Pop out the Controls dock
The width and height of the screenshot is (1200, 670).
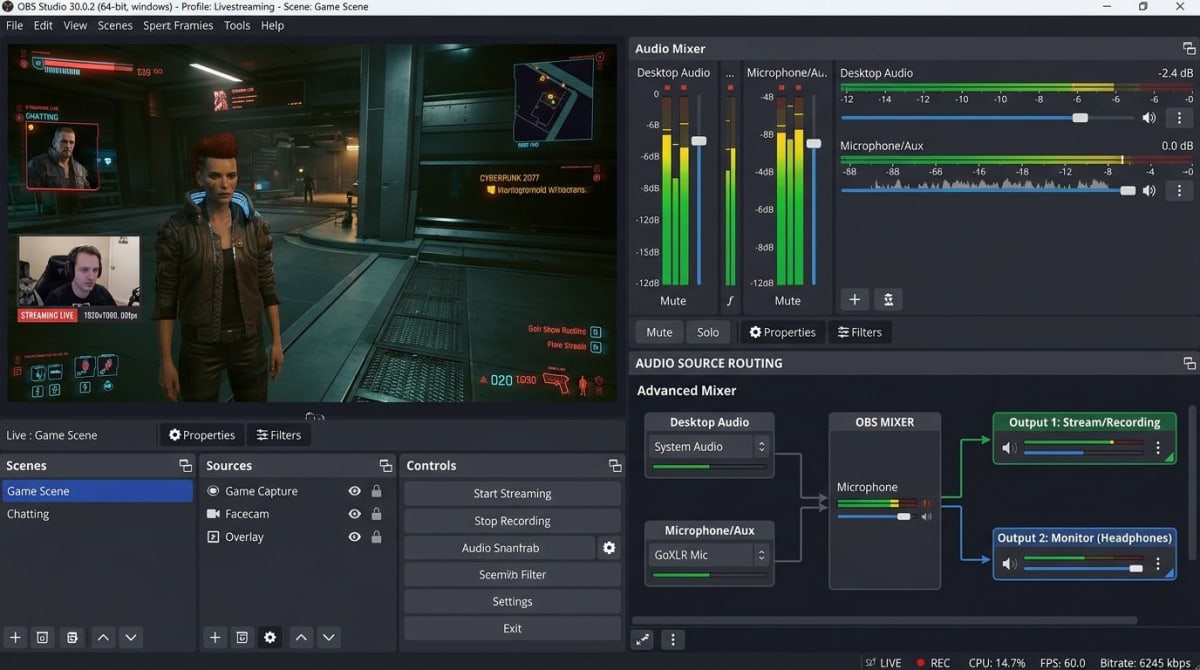pyautogui.click(x=615, y=466)
